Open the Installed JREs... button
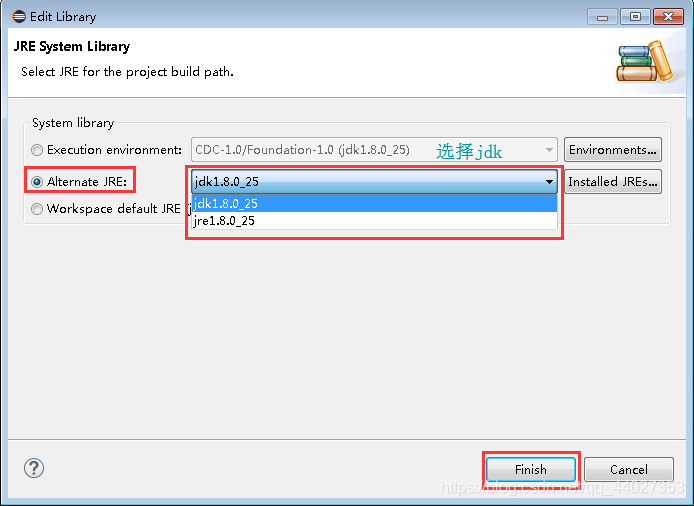 (613, 182)
